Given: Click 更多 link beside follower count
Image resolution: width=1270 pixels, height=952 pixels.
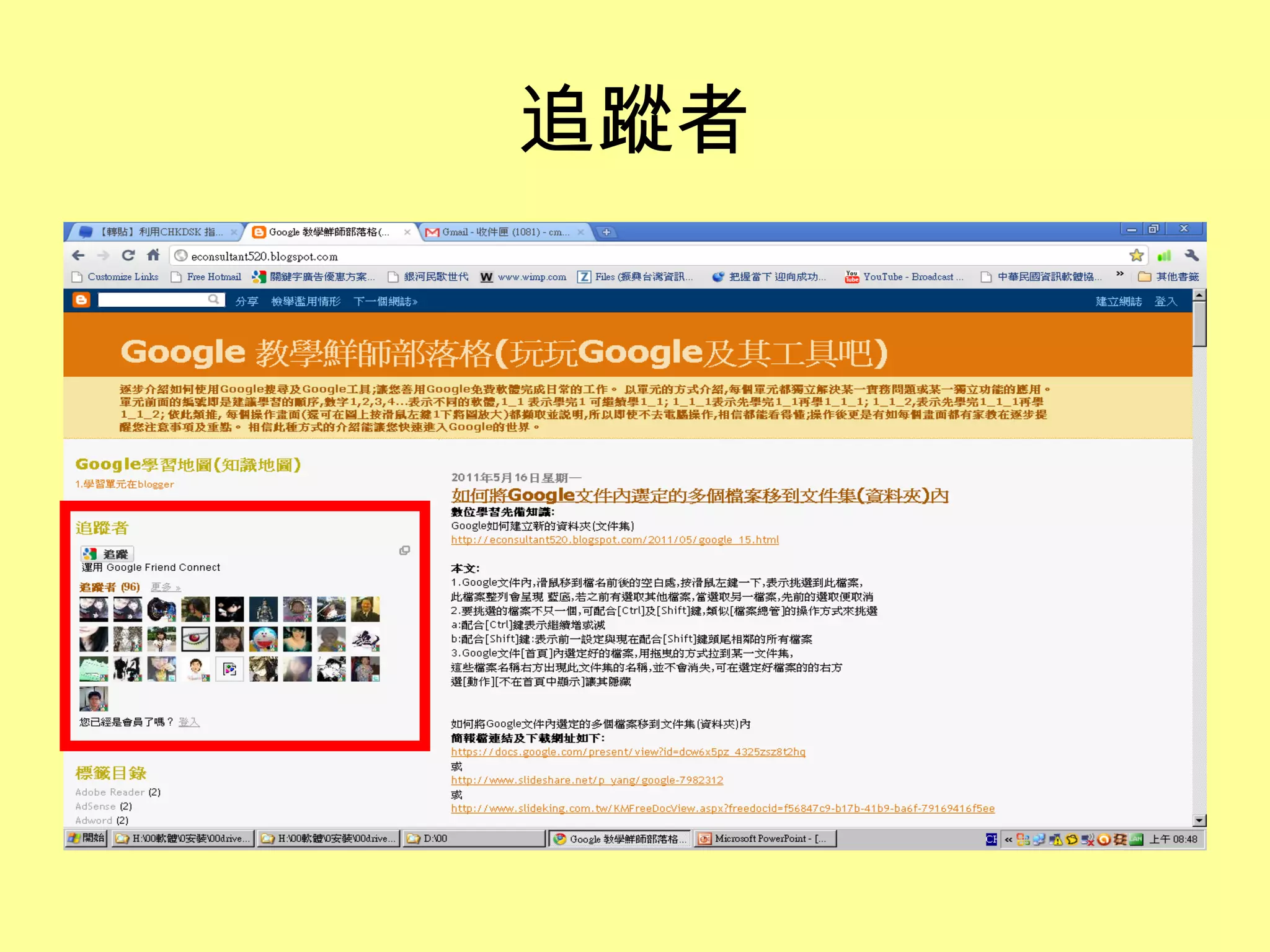Looking at the screenshot, I should [x=166, y=587].
